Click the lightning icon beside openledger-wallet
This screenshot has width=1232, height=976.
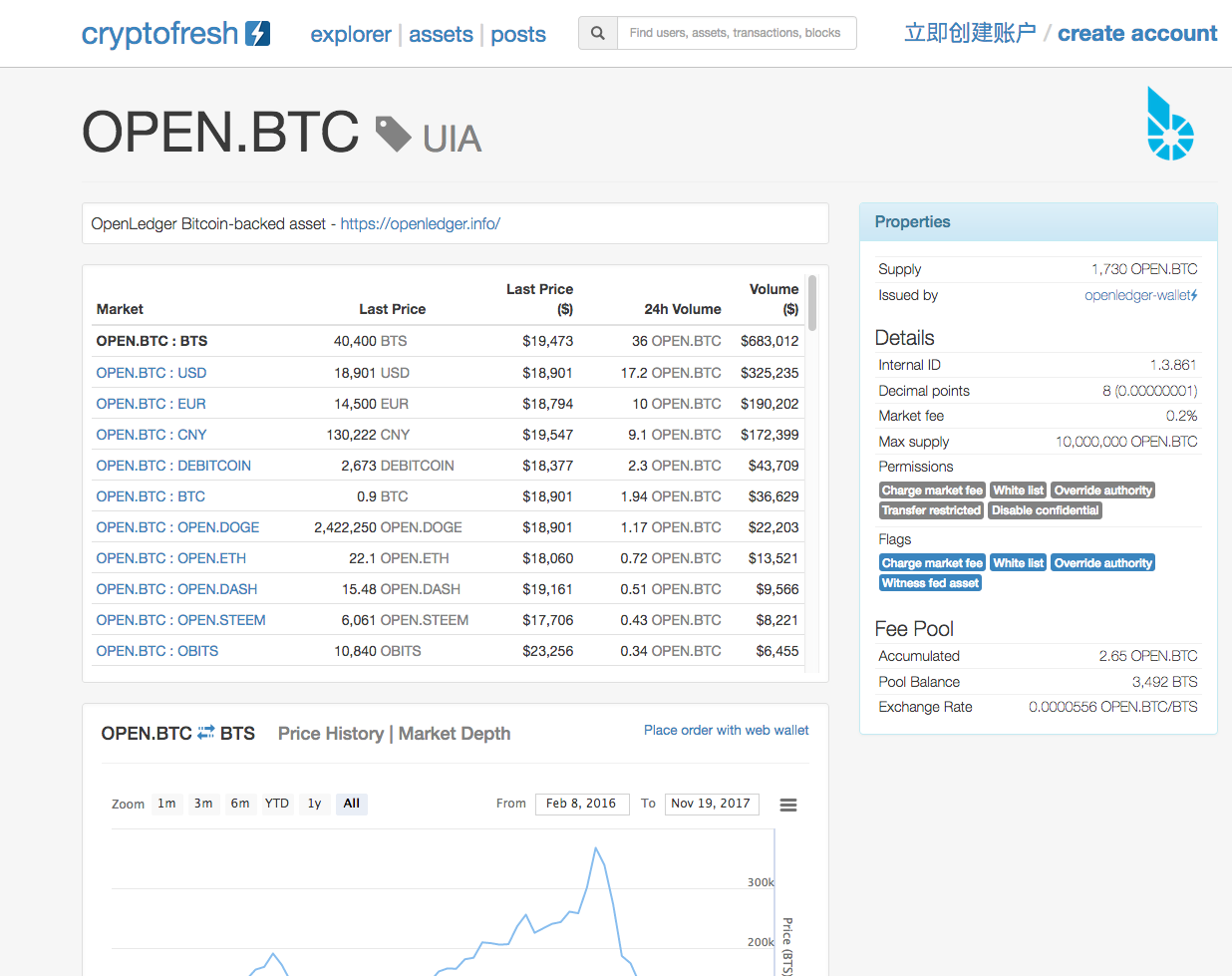point(1194,295)
